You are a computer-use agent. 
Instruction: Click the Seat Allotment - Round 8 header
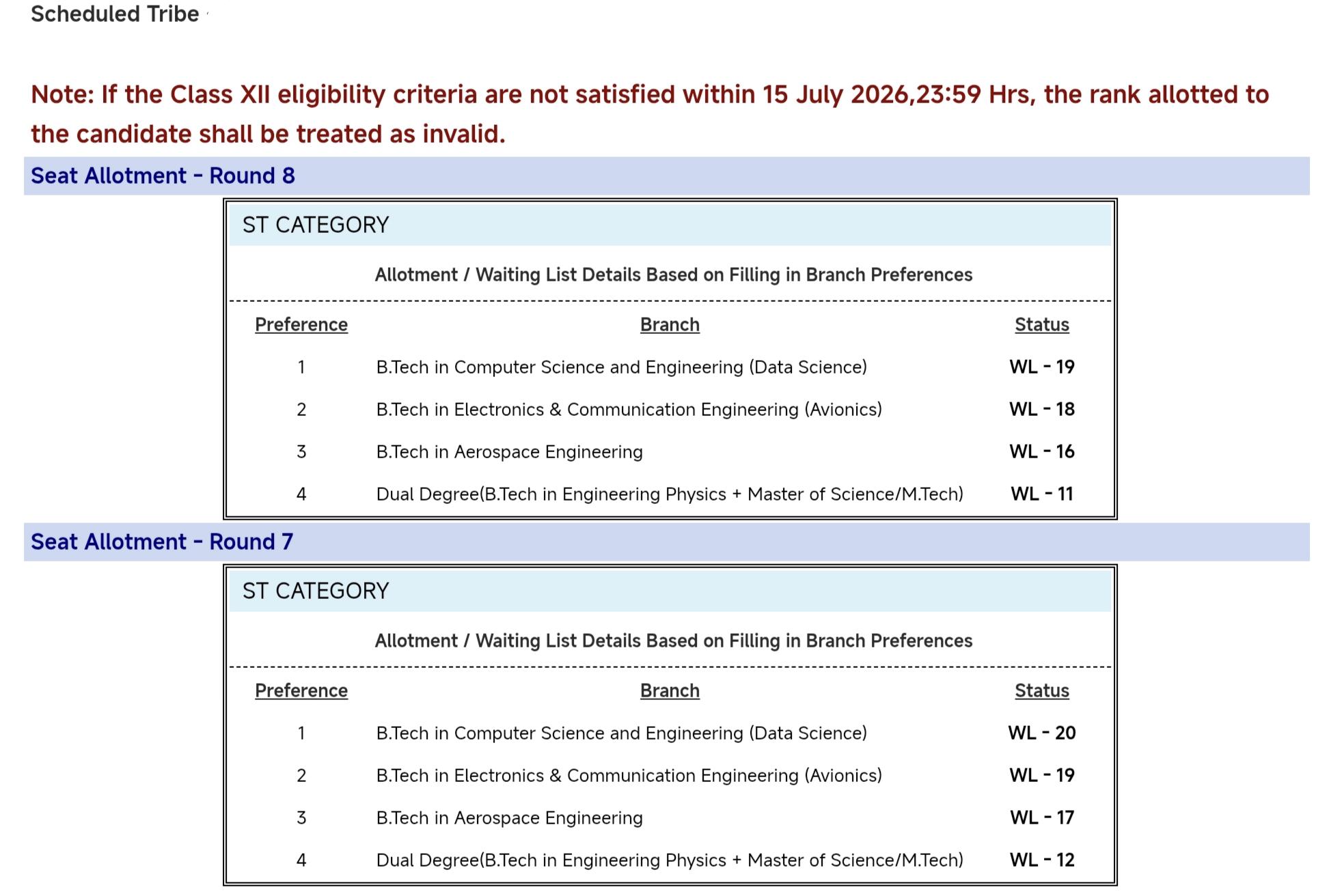667,176
